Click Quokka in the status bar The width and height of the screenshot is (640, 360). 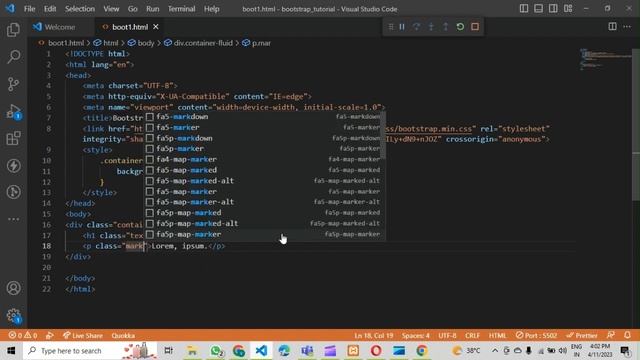coord(123,336)
